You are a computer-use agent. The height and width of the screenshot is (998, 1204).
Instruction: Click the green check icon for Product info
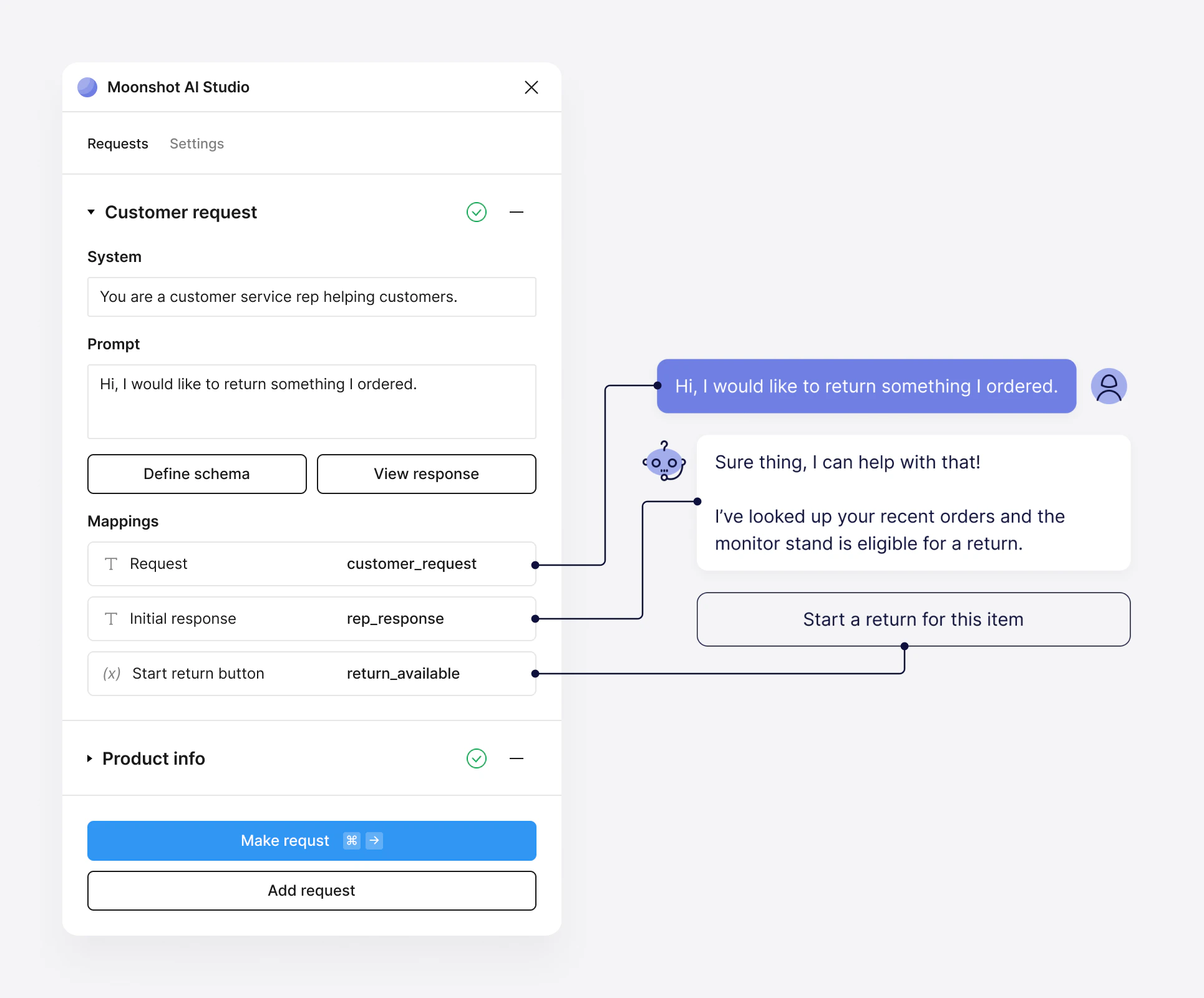pos(477,758)
